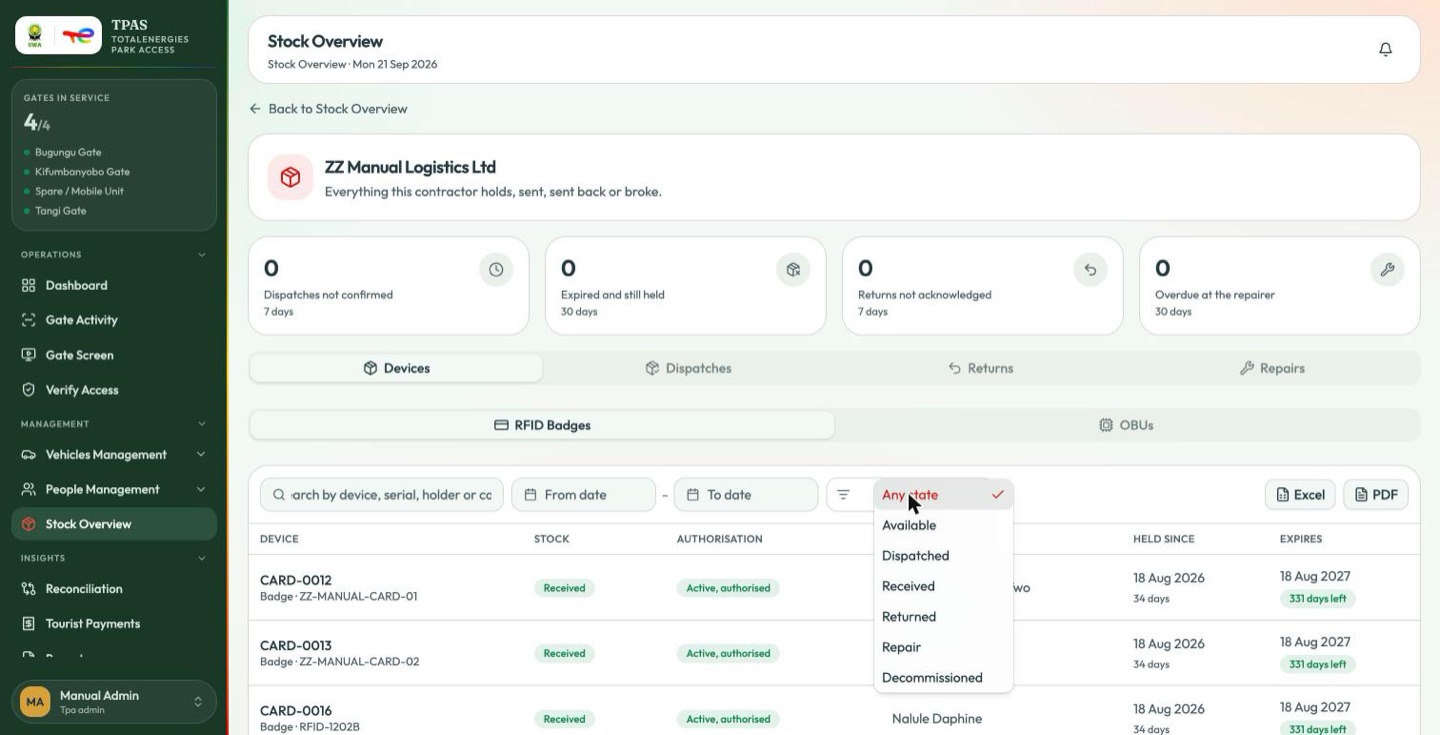1440x735 pixels.
Task: Choose Dispatched from the state list
Action: pyautogui.click(x=943, y=556)
